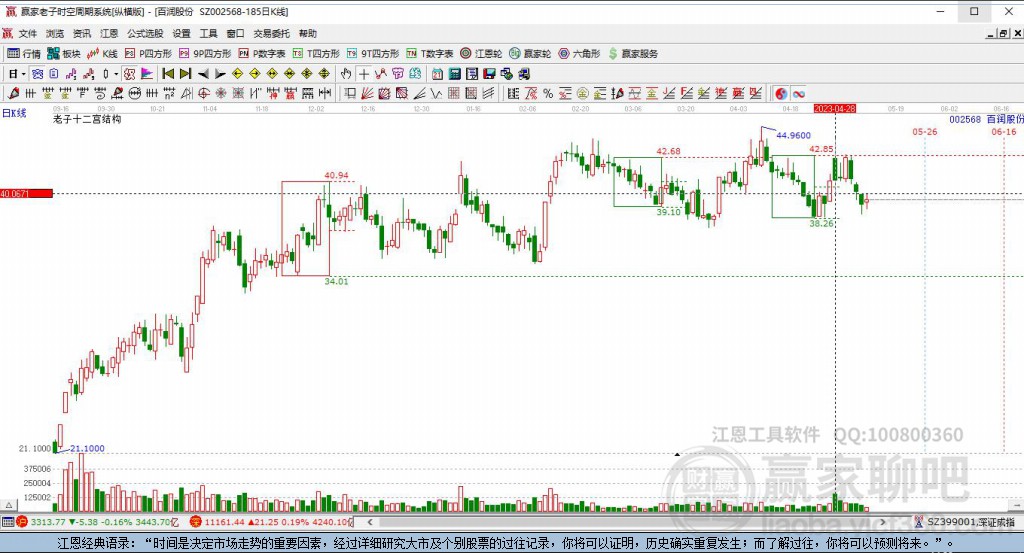1024x553 pixels.
Task: Click the 40.0671 red price marker
Action: click(26, 193)
